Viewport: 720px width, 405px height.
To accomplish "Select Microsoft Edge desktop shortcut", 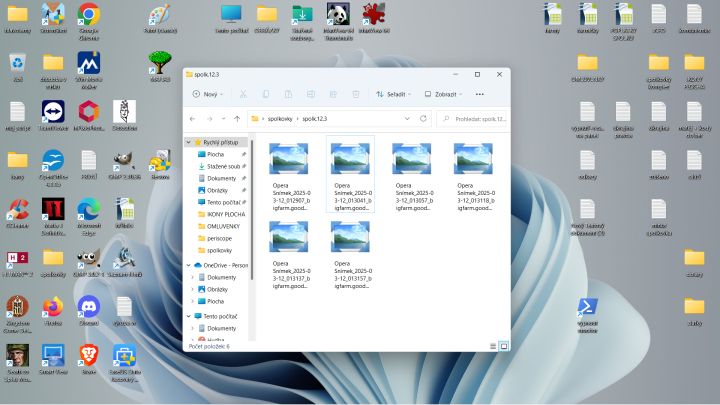I will coord(89,216).
